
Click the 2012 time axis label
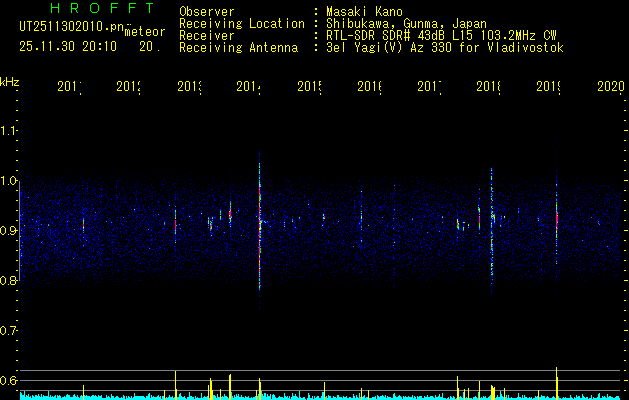(128, 86)
